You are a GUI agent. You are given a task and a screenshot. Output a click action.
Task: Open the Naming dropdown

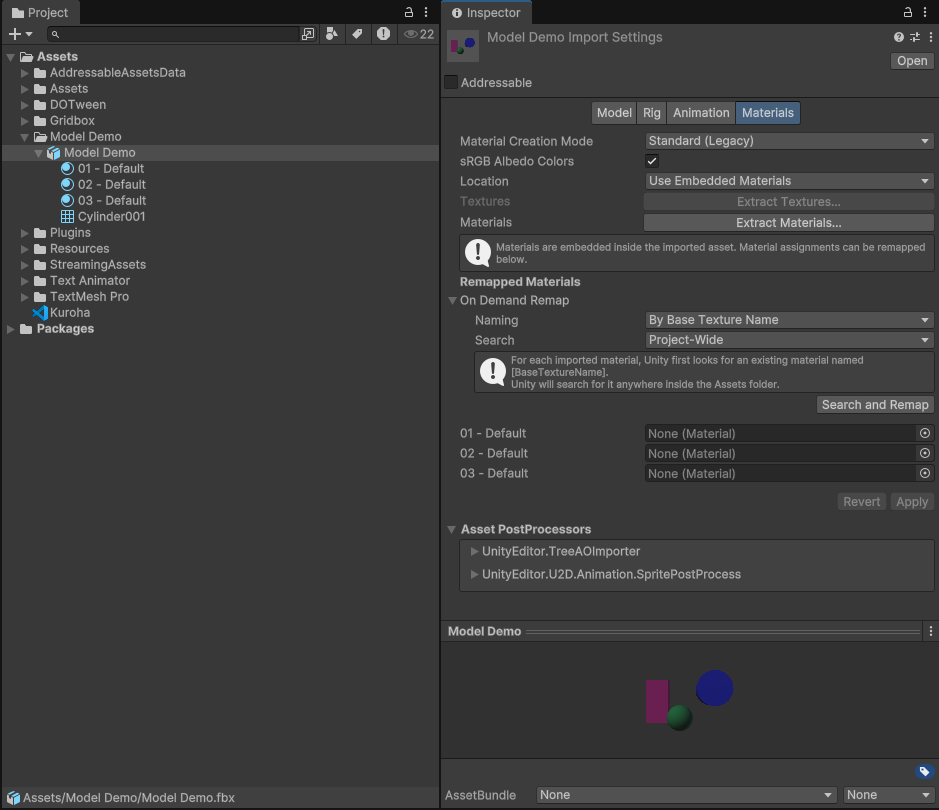click(x=788, y=320)
